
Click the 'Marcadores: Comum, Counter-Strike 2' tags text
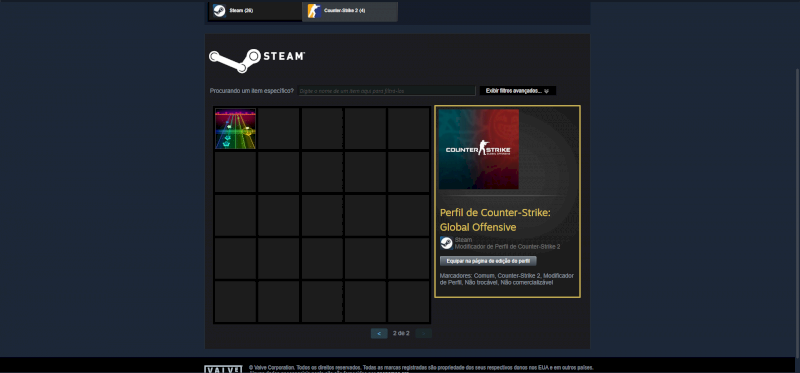507,279
